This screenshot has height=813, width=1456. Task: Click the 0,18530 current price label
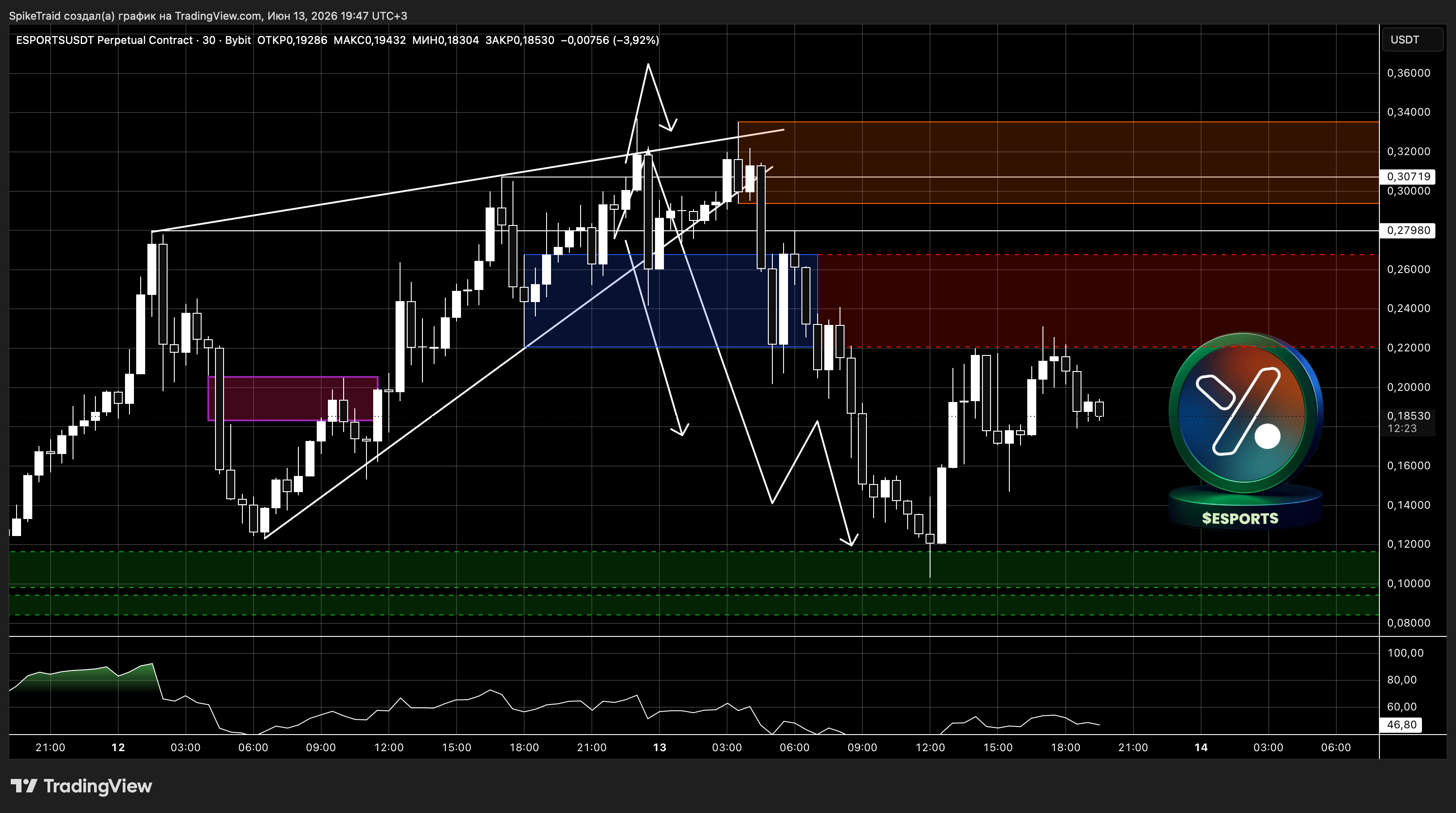click(1409, 415)
